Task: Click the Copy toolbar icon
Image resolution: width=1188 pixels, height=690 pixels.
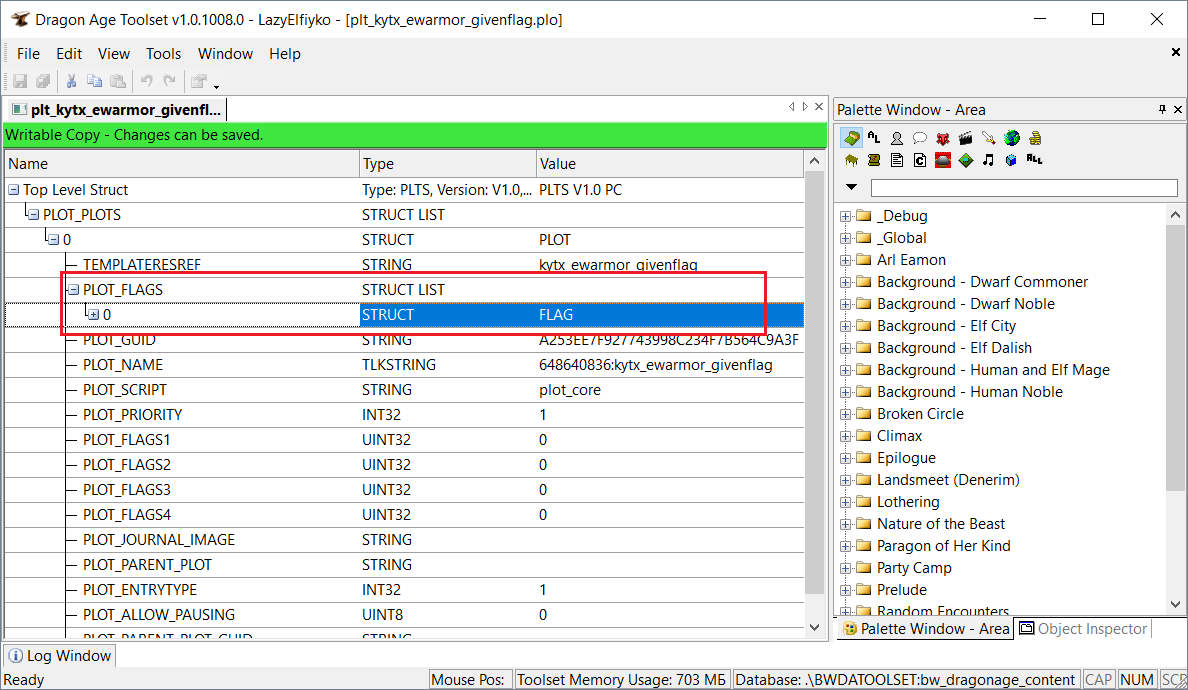Action: pyautogui.click(x=94, y=81)
